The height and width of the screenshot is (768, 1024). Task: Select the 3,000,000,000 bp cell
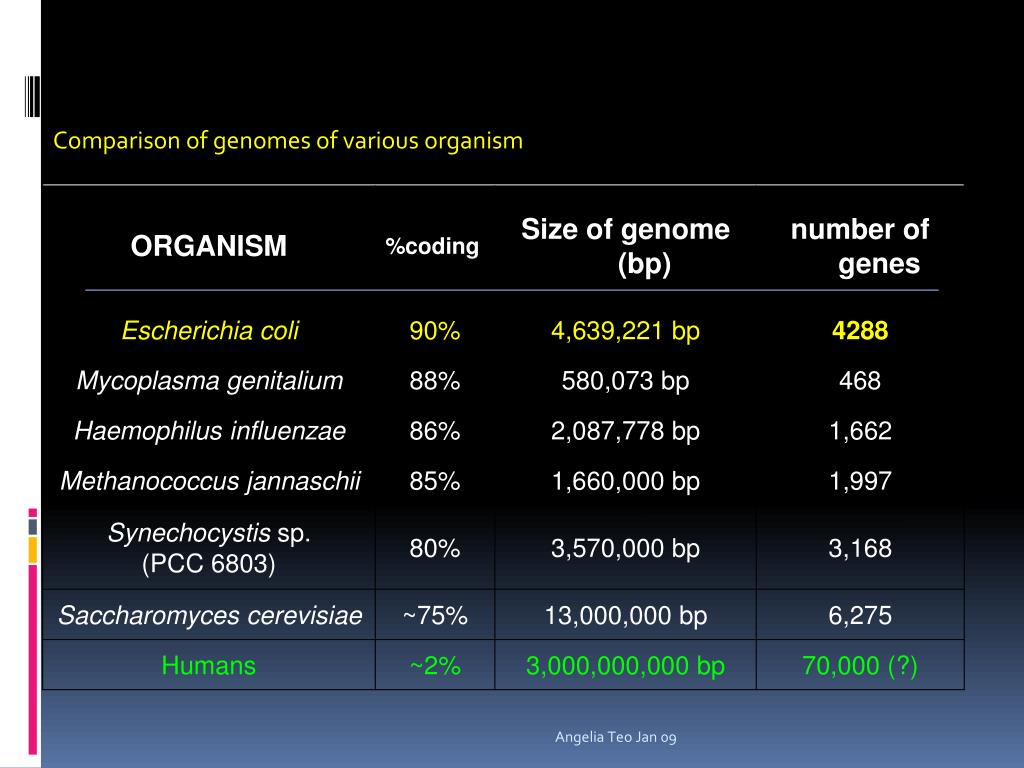[x=626, y=666]
